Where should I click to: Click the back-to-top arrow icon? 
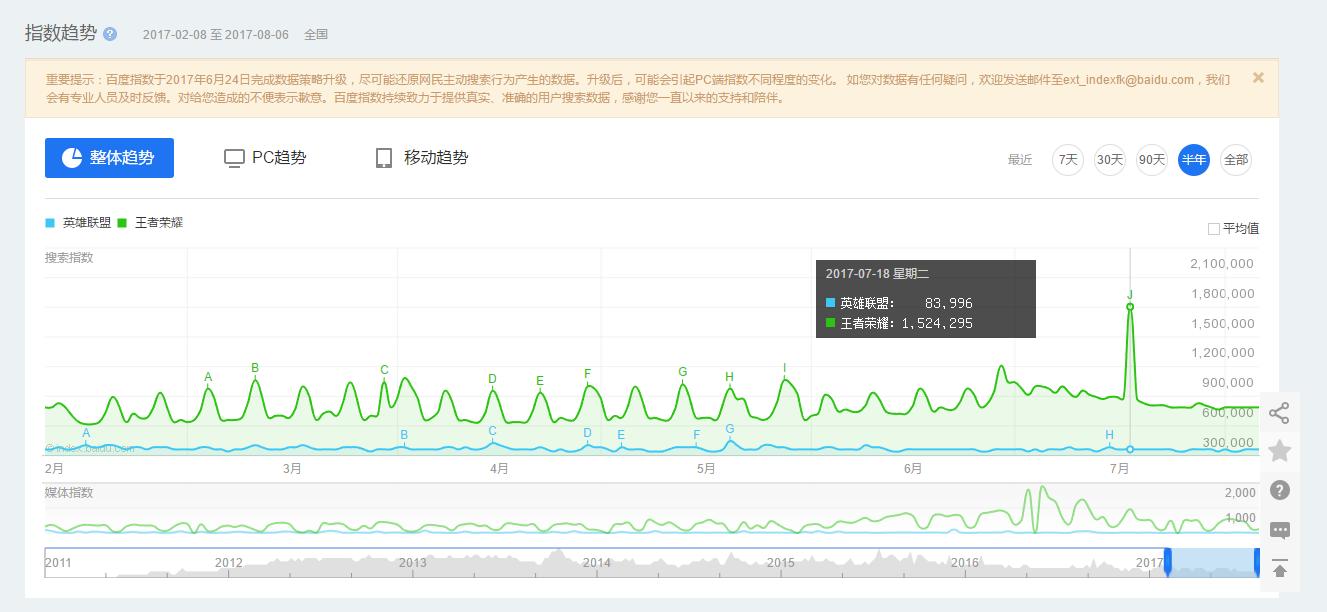pos(1279,568)
